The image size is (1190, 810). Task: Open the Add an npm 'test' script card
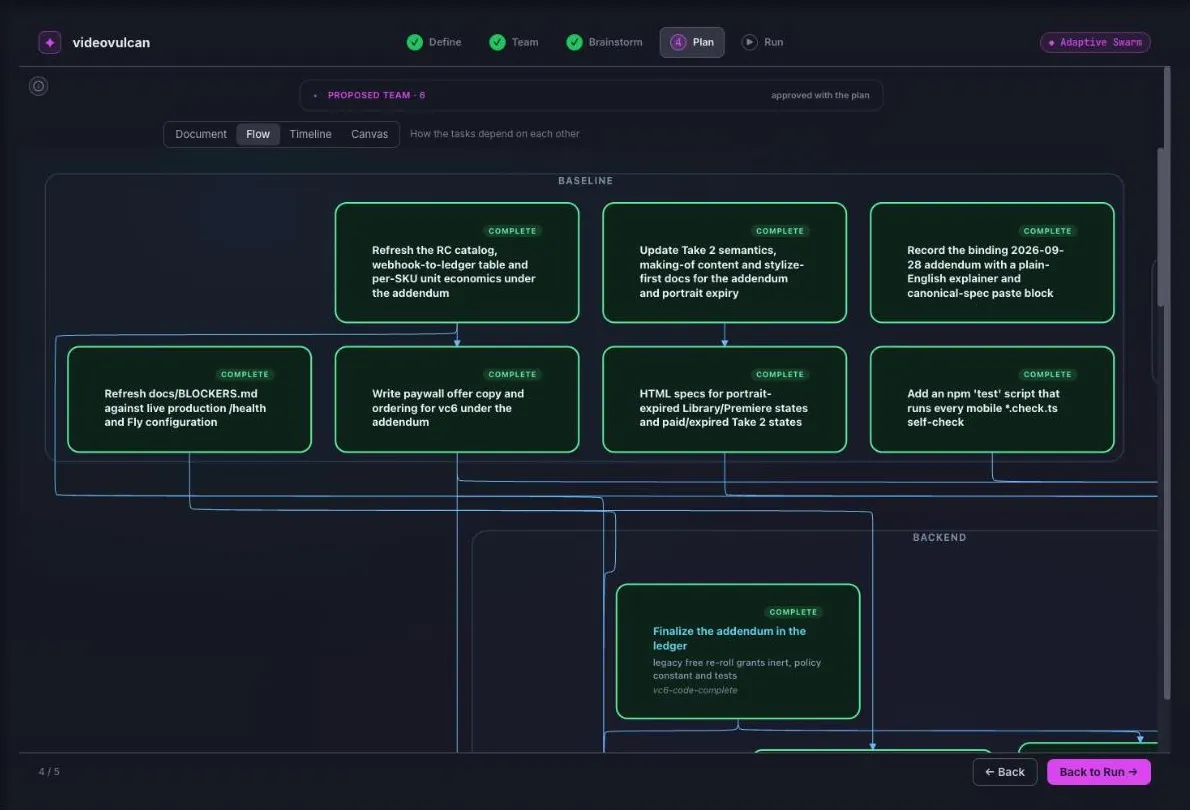coord(992,399)
